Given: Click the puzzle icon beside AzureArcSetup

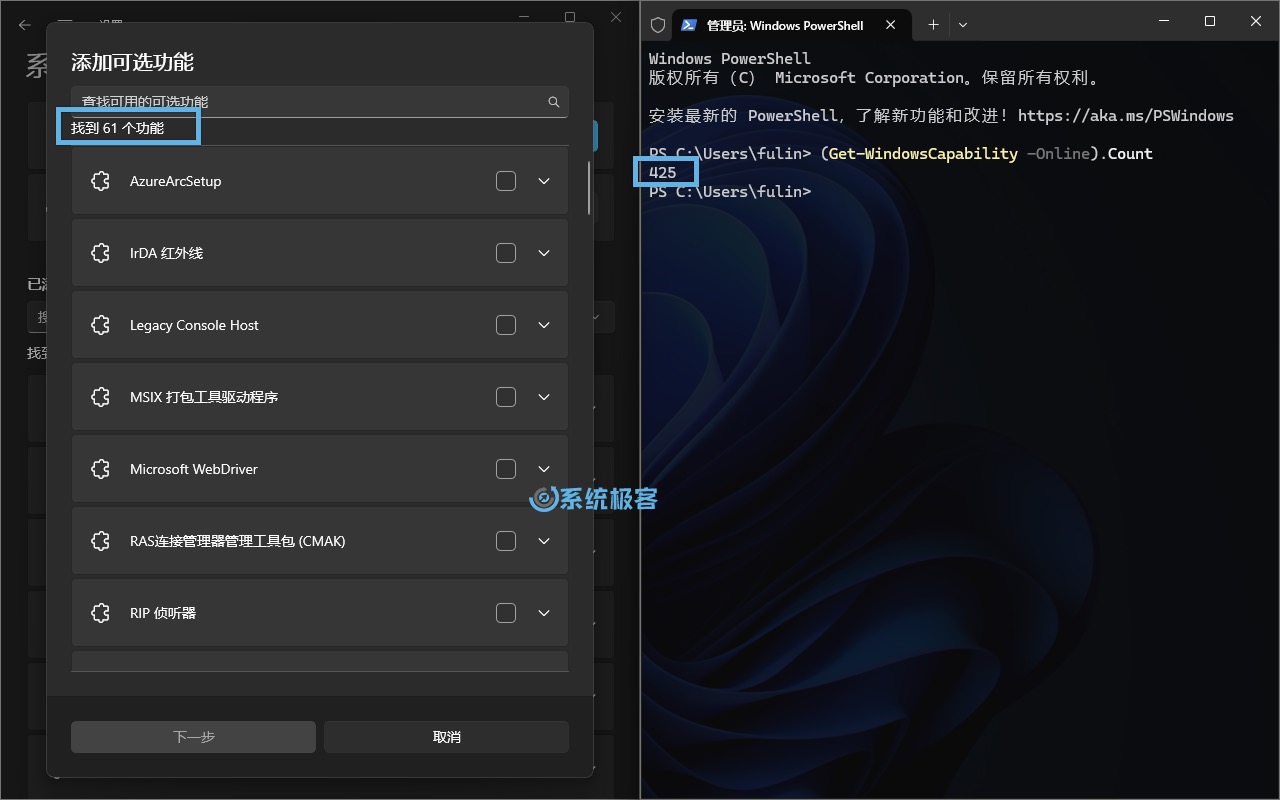Looking at the screenshot, I should (x=100, y=181).
